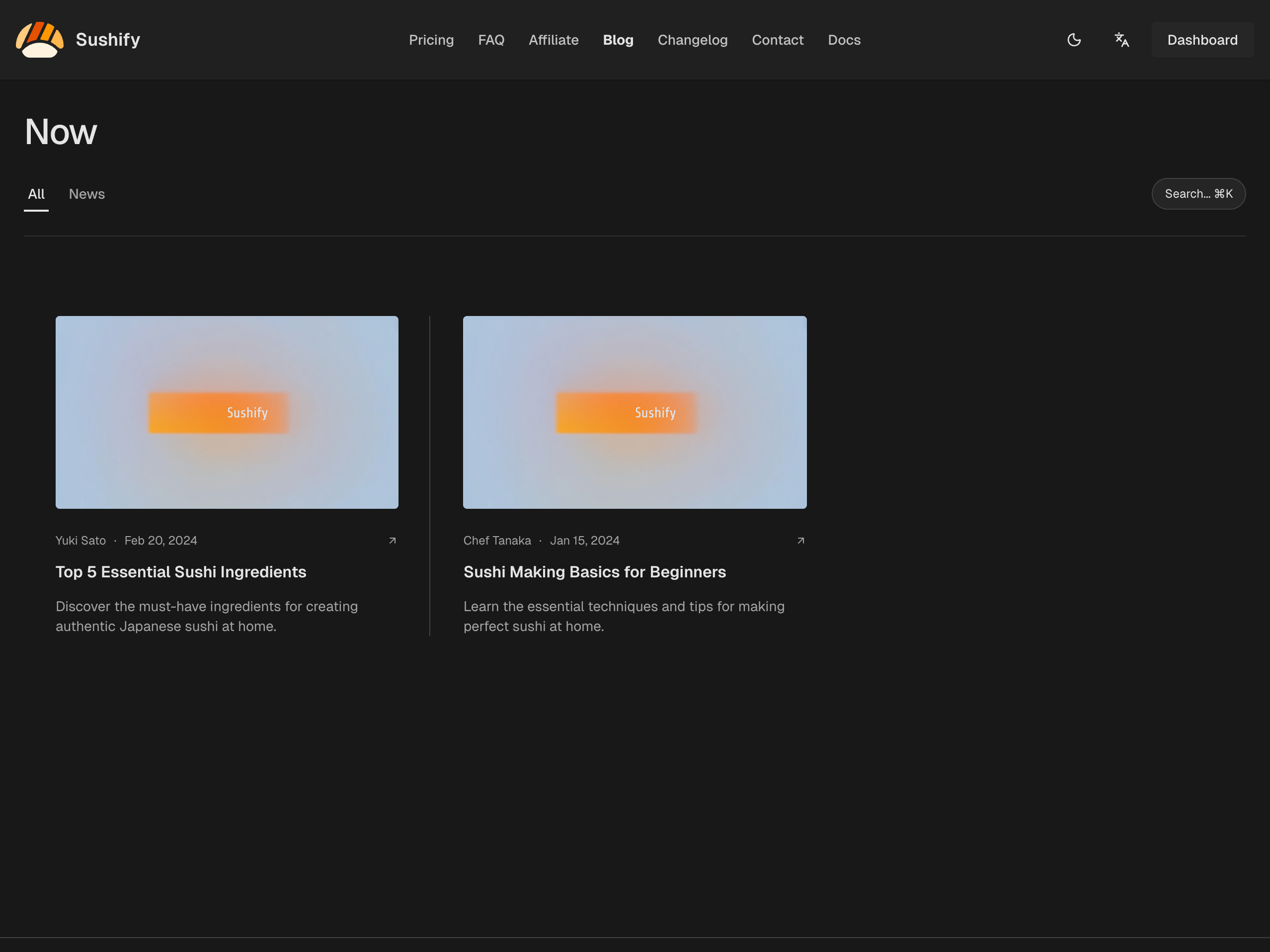
Task: Select the All filter tab
Action: (36, 194)
